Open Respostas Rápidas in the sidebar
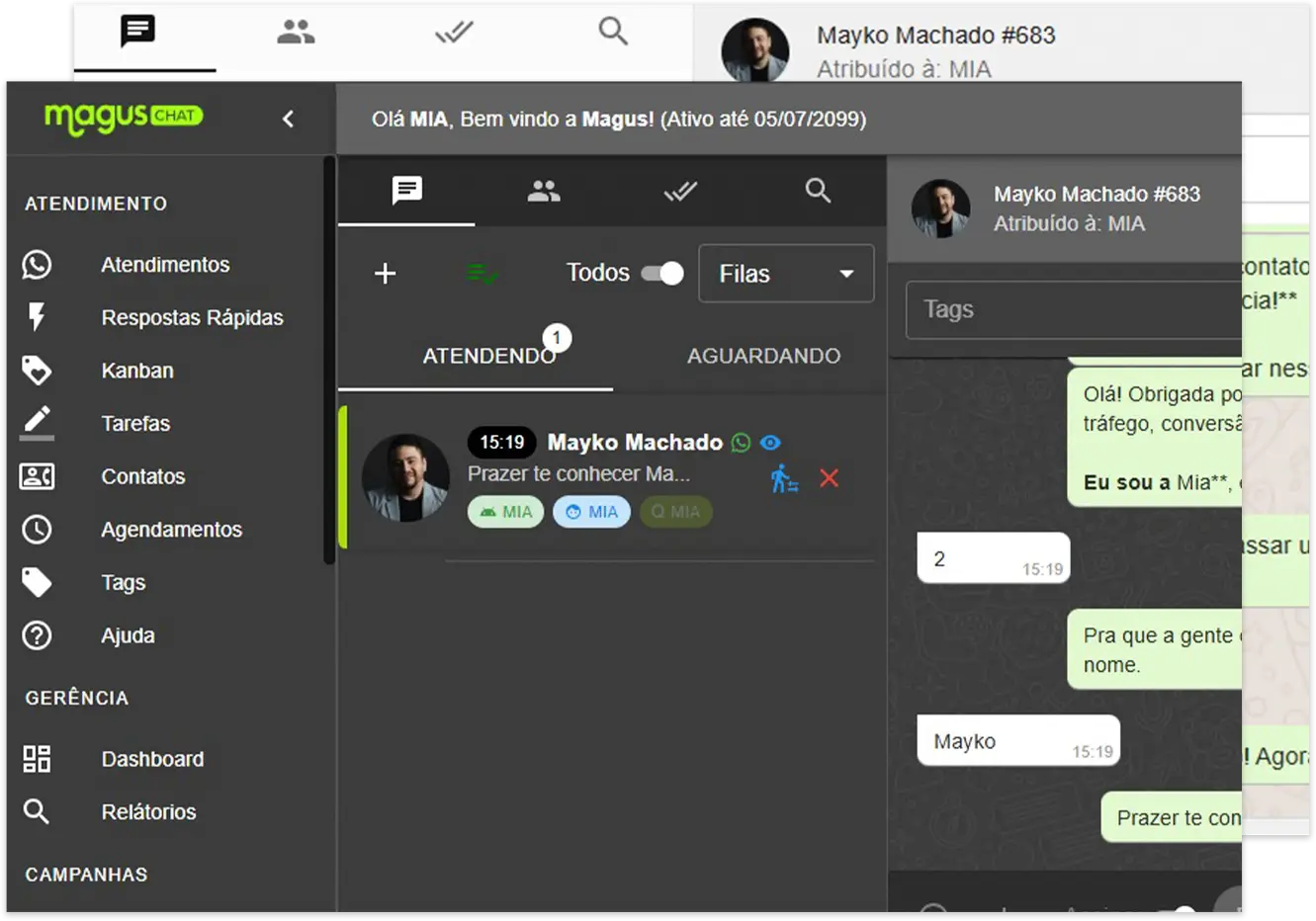 [192, 317]
